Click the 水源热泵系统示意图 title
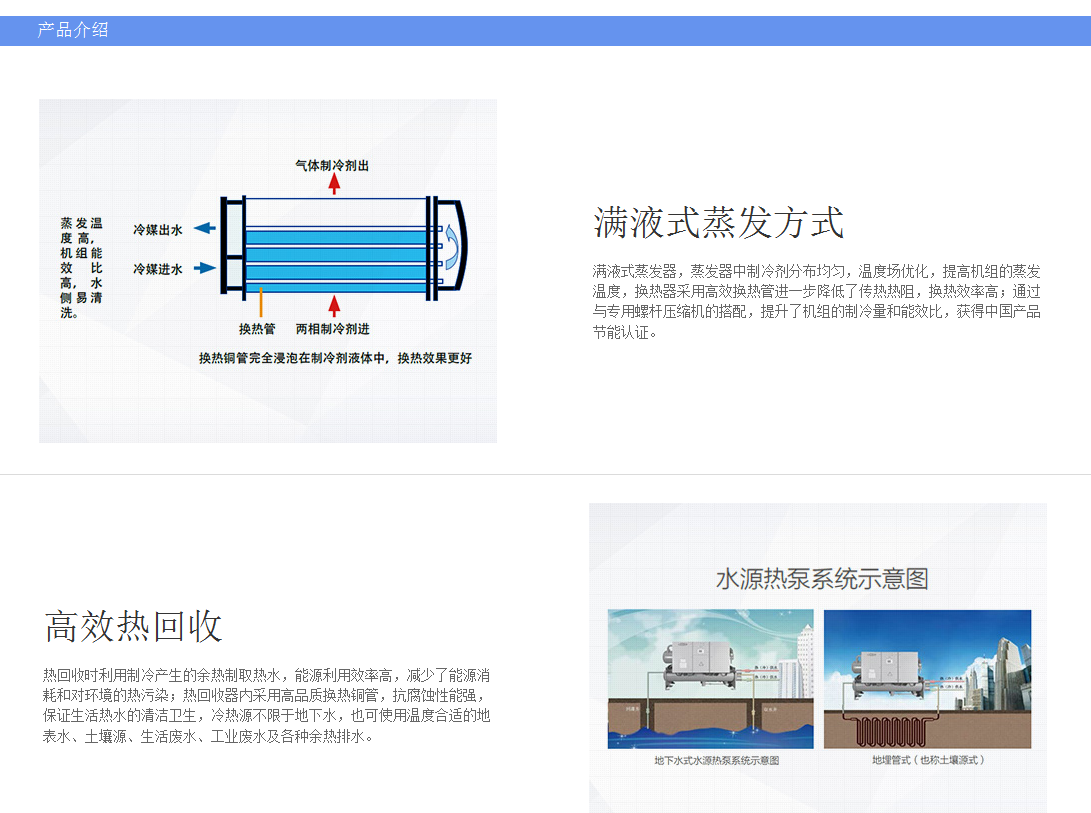The image size is (1091, 813). pyautogui.click(x=821, y=578)
